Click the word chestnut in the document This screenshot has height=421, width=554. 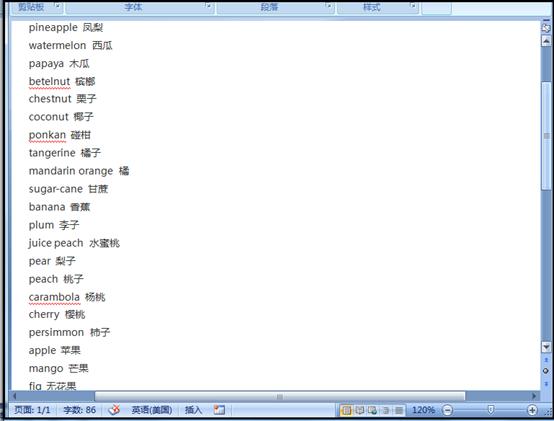click(50, 99)
